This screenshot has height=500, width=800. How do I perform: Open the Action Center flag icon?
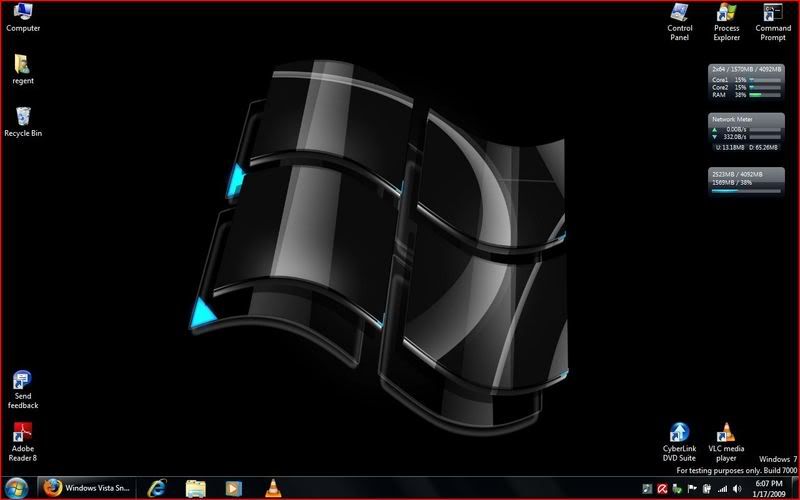click(x=692, y=488)
